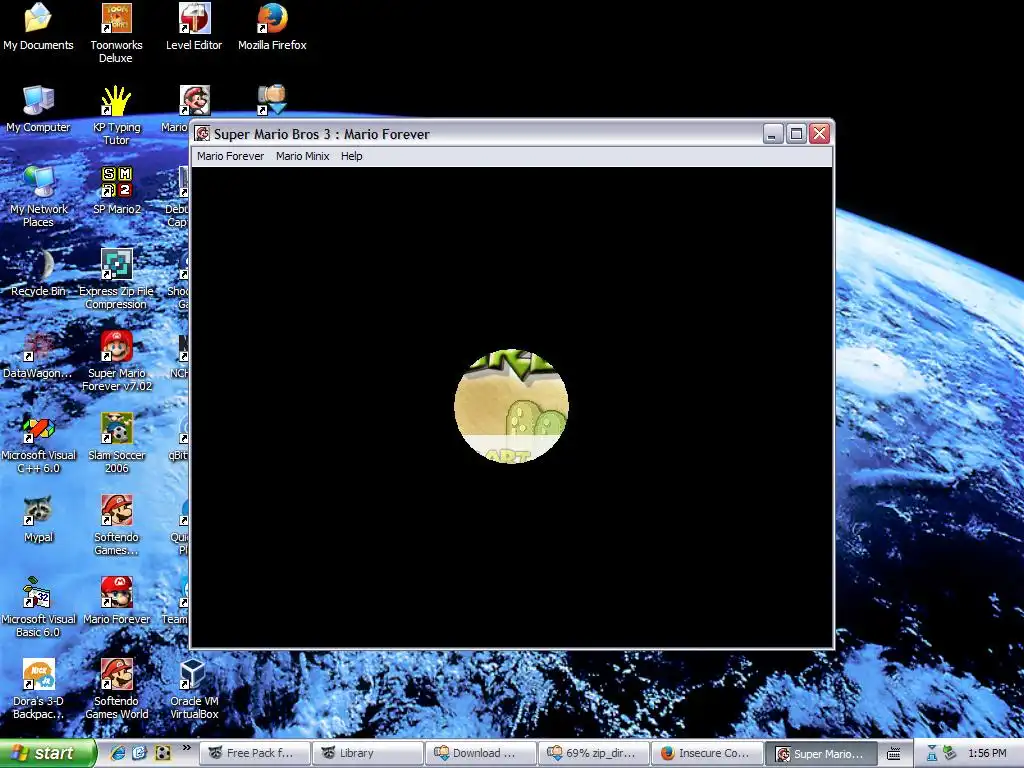Click the circular game view in Mario window
Screen dimensions: 1024x768
click(511, 406)
